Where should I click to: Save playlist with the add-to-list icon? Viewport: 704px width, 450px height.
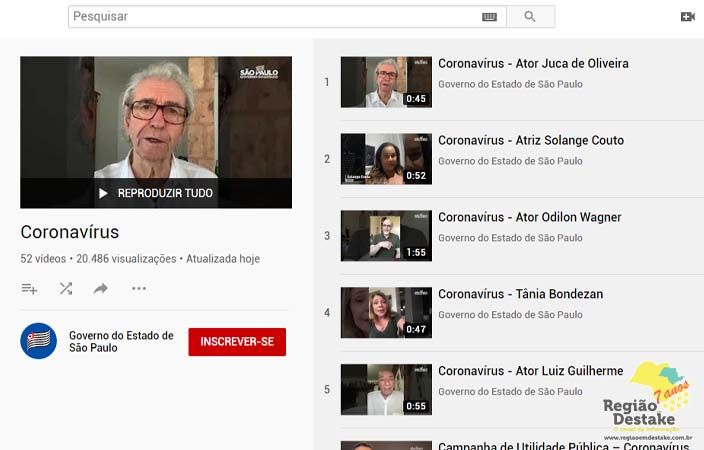[x=29, y=288]
